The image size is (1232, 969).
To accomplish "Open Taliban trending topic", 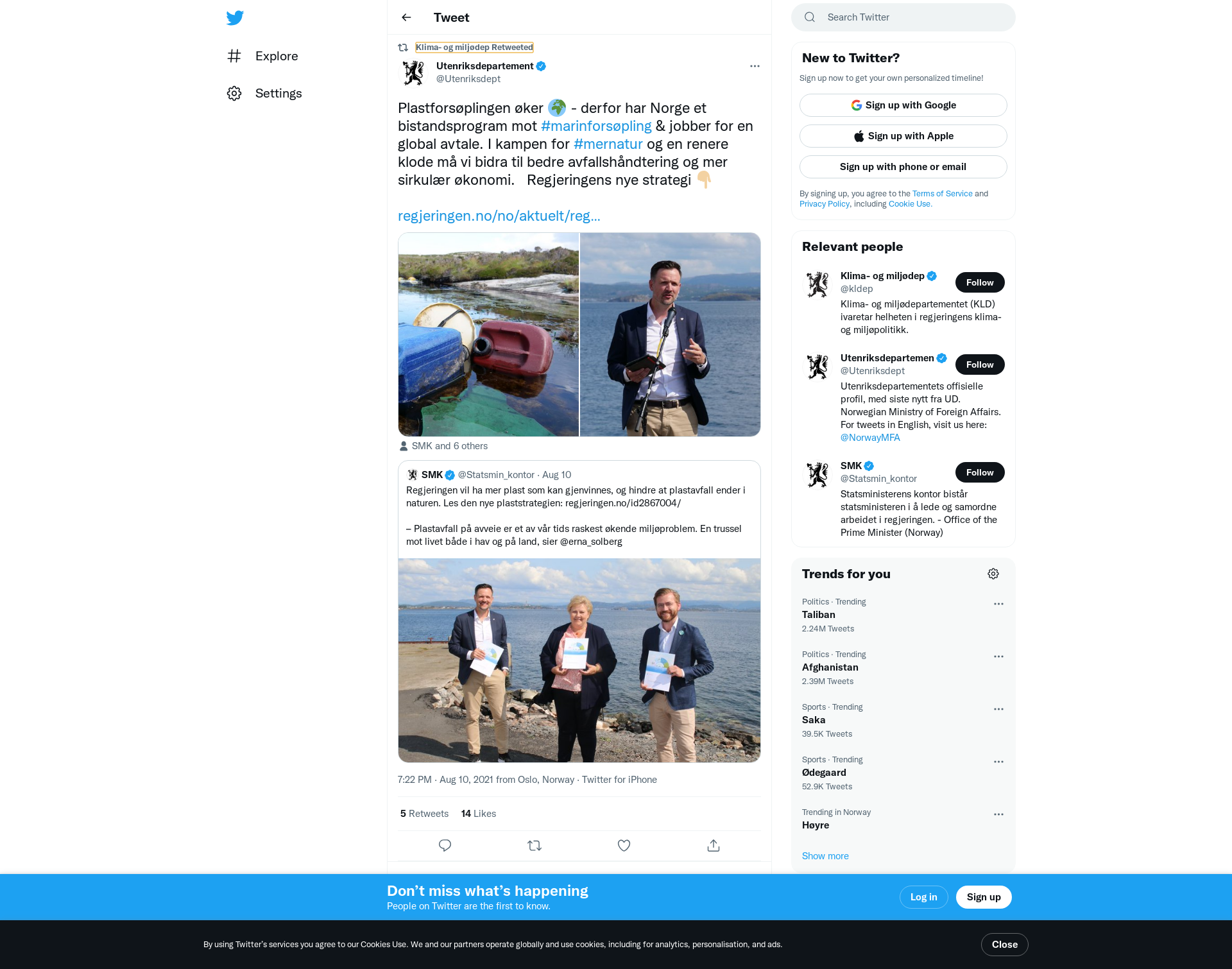I will coord(819,615).
